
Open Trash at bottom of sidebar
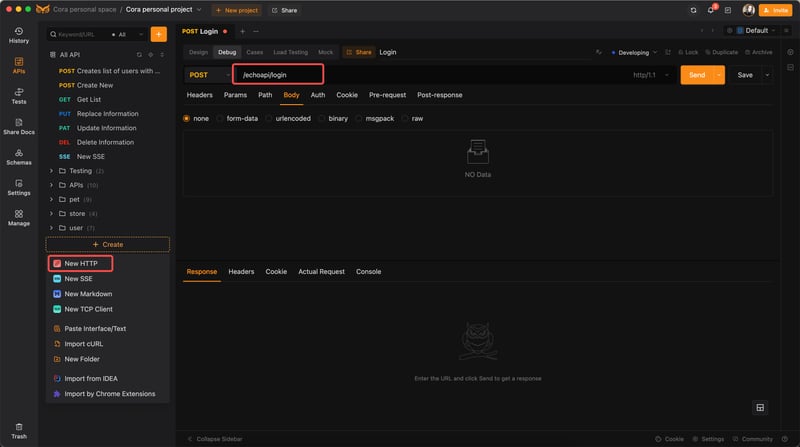[19, 430]
